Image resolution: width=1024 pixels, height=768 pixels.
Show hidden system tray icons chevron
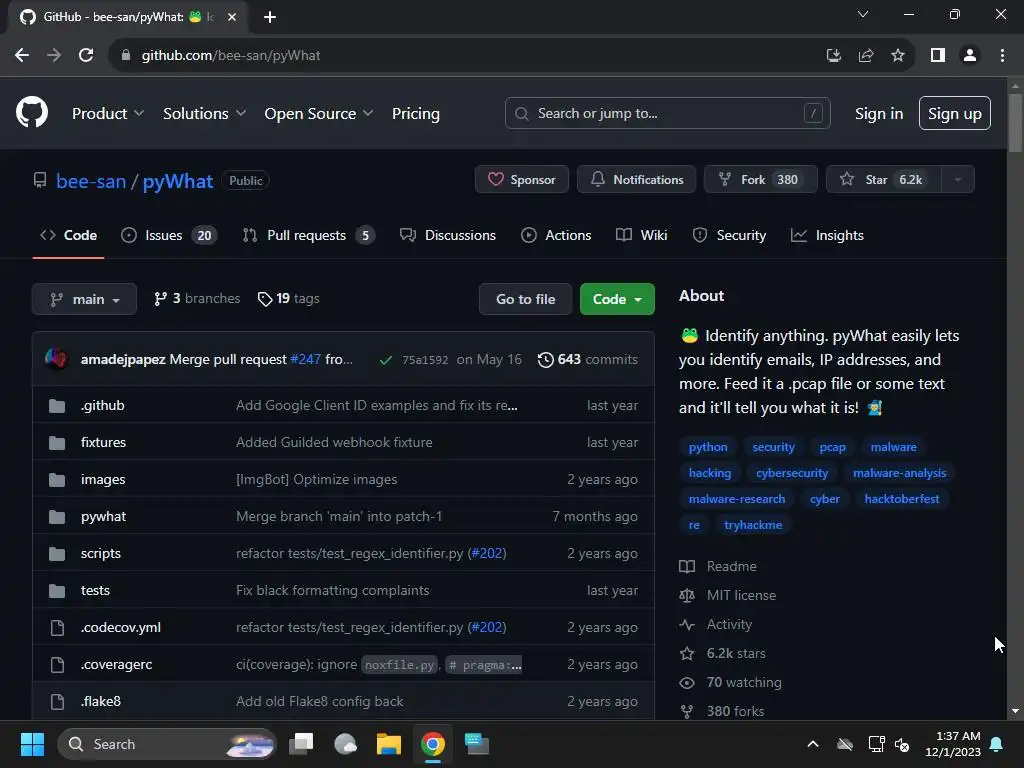click(813, 744)
